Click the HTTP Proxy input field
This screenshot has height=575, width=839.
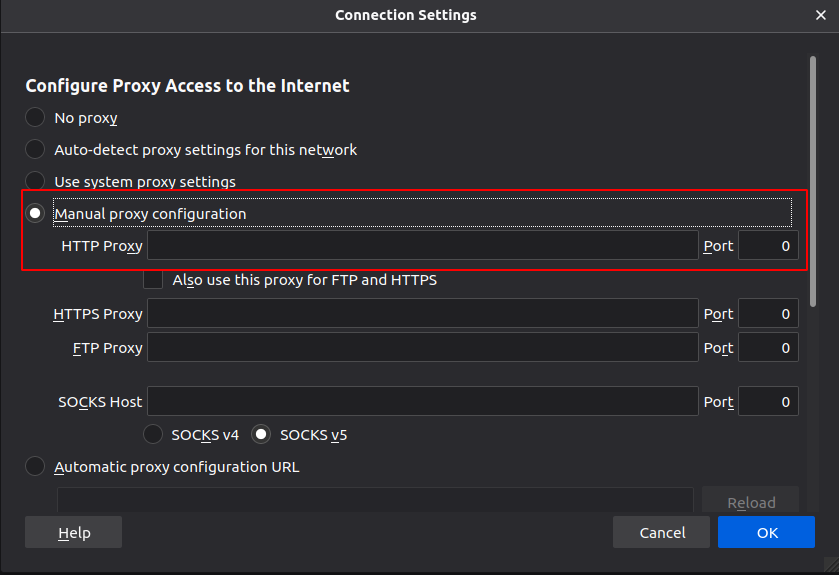(x=422, y=246)
